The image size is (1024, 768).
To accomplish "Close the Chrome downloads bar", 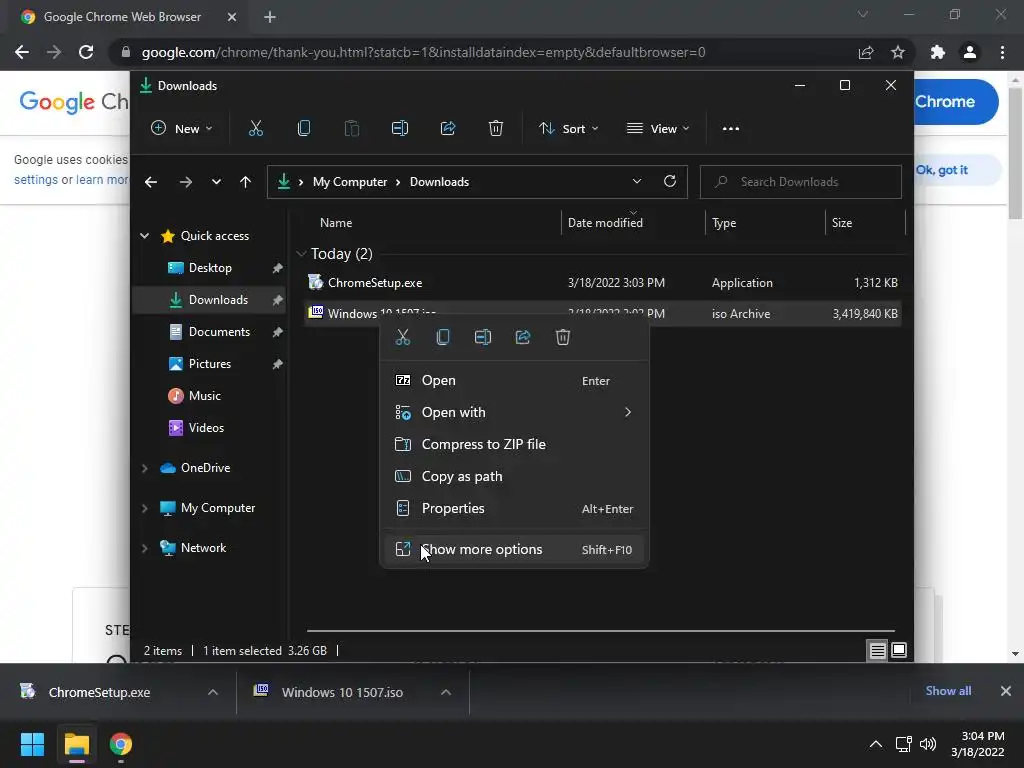I will tap(1006, 691).
